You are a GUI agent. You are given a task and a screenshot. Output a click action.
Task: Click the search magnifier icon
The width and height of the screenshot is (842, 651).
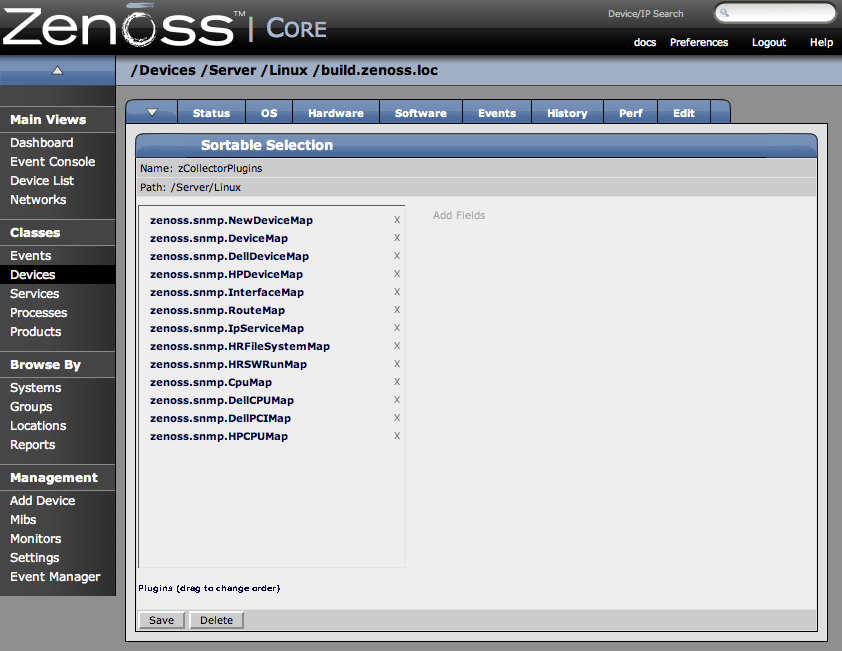[x=724, y=12]
